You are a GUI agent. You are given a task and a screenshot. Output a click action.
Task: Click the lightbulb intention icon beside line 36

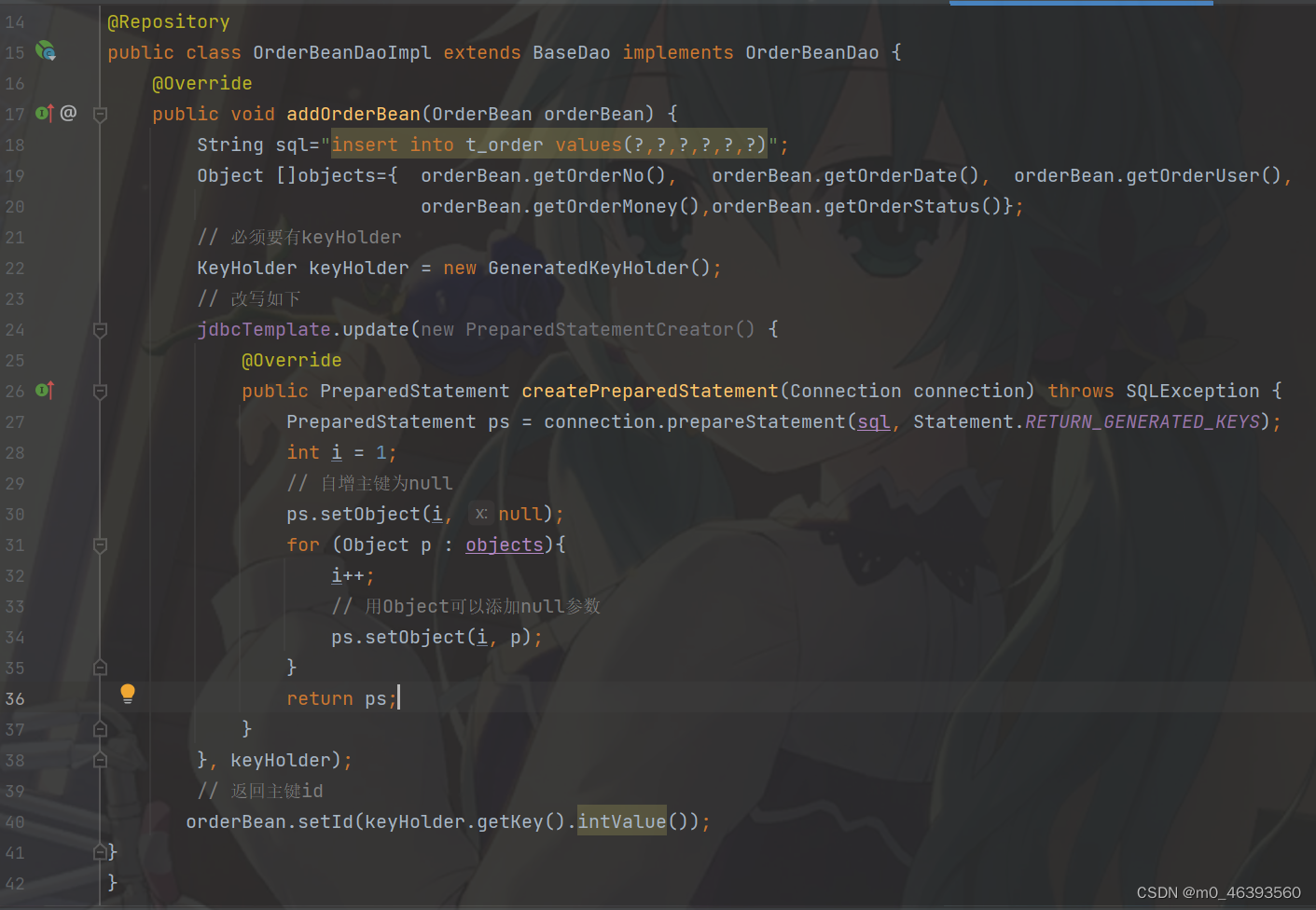click(x=127, y=694)
